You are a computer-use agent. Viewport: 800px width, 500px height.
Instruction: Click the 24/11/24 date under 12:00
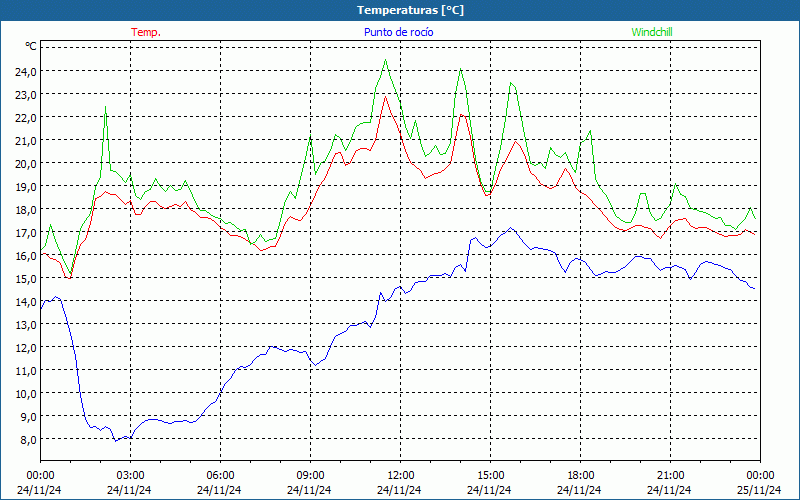399,490
